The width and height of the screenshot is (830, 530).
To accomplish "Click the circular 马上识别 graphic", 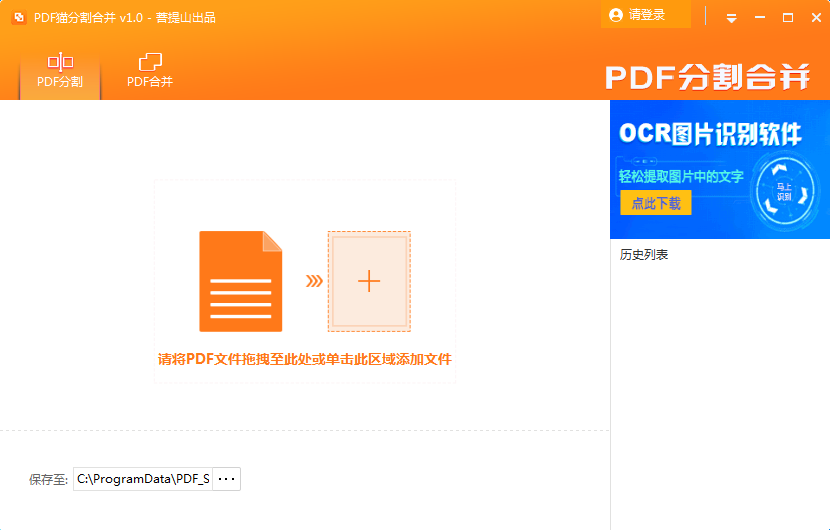I will point(784,190).
